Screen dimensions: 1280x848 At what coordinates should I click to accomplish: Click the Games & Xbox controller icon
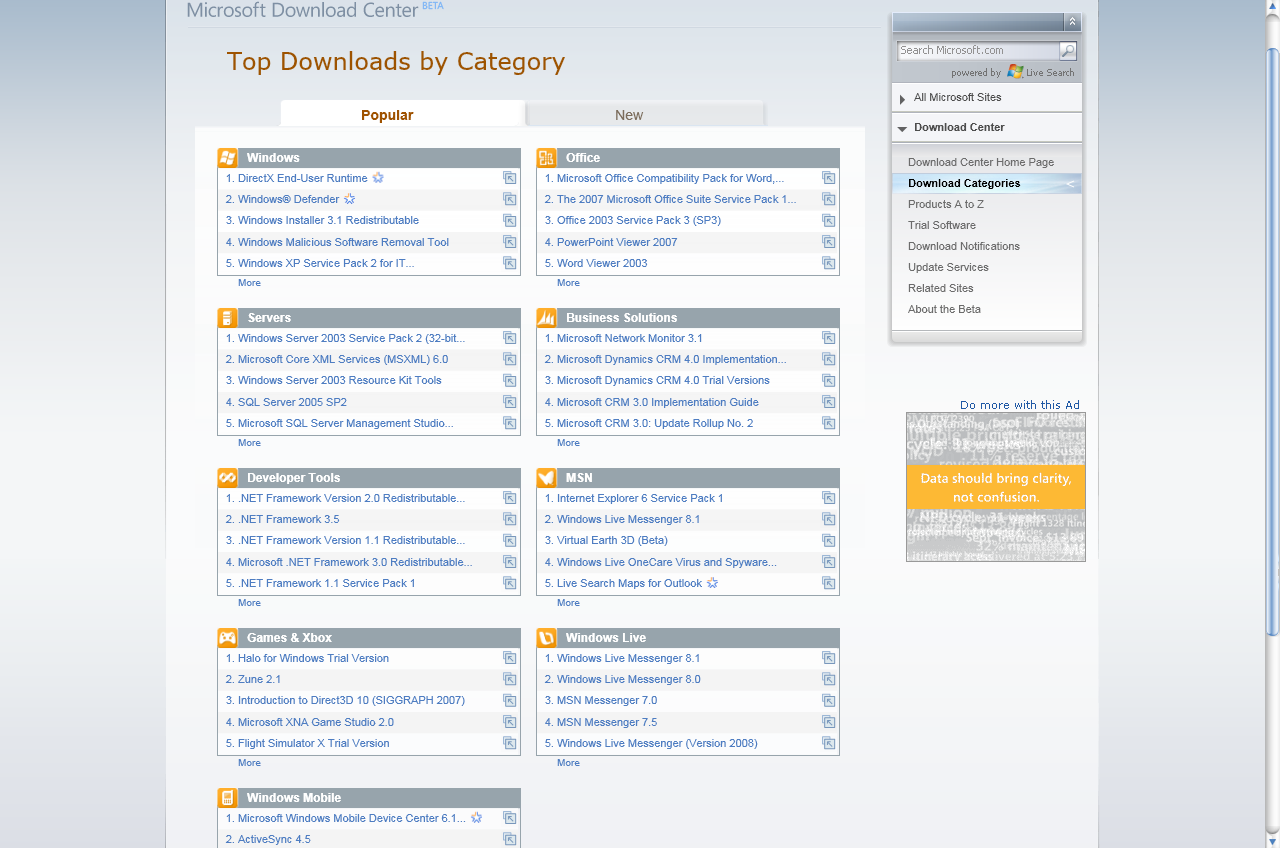pos(227,638)
